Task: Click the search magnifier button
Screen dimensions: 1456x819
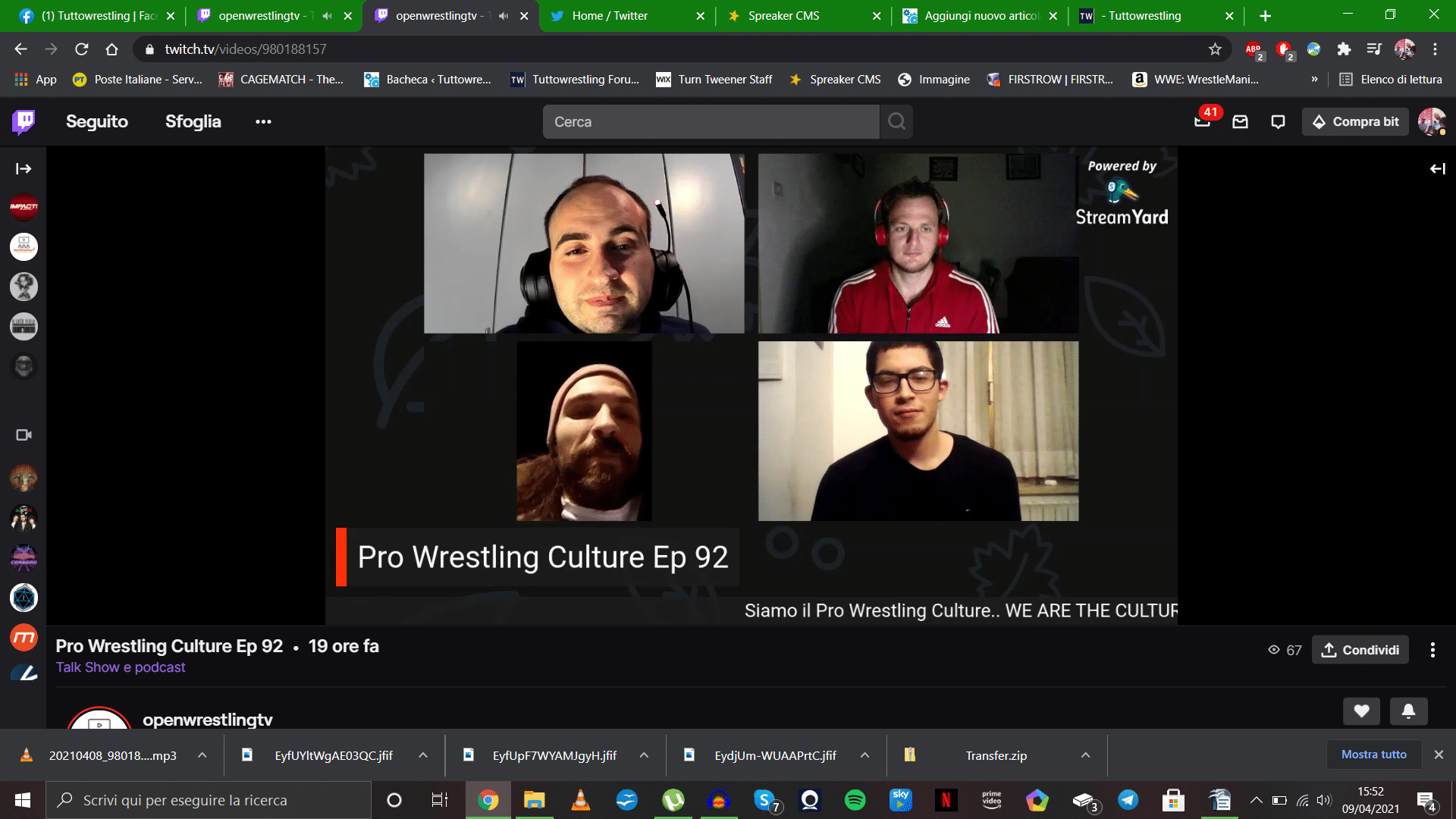Action: 896,121
